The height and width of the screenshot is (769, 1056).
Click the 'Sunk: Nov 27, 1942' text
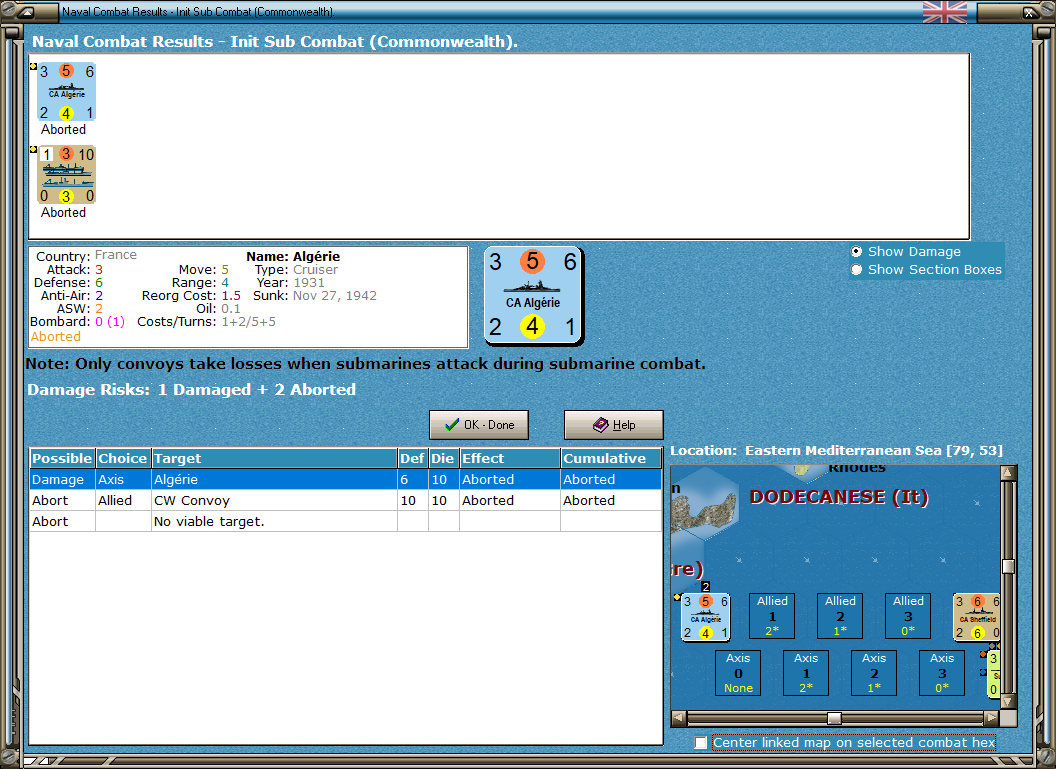tap(315, 296)
